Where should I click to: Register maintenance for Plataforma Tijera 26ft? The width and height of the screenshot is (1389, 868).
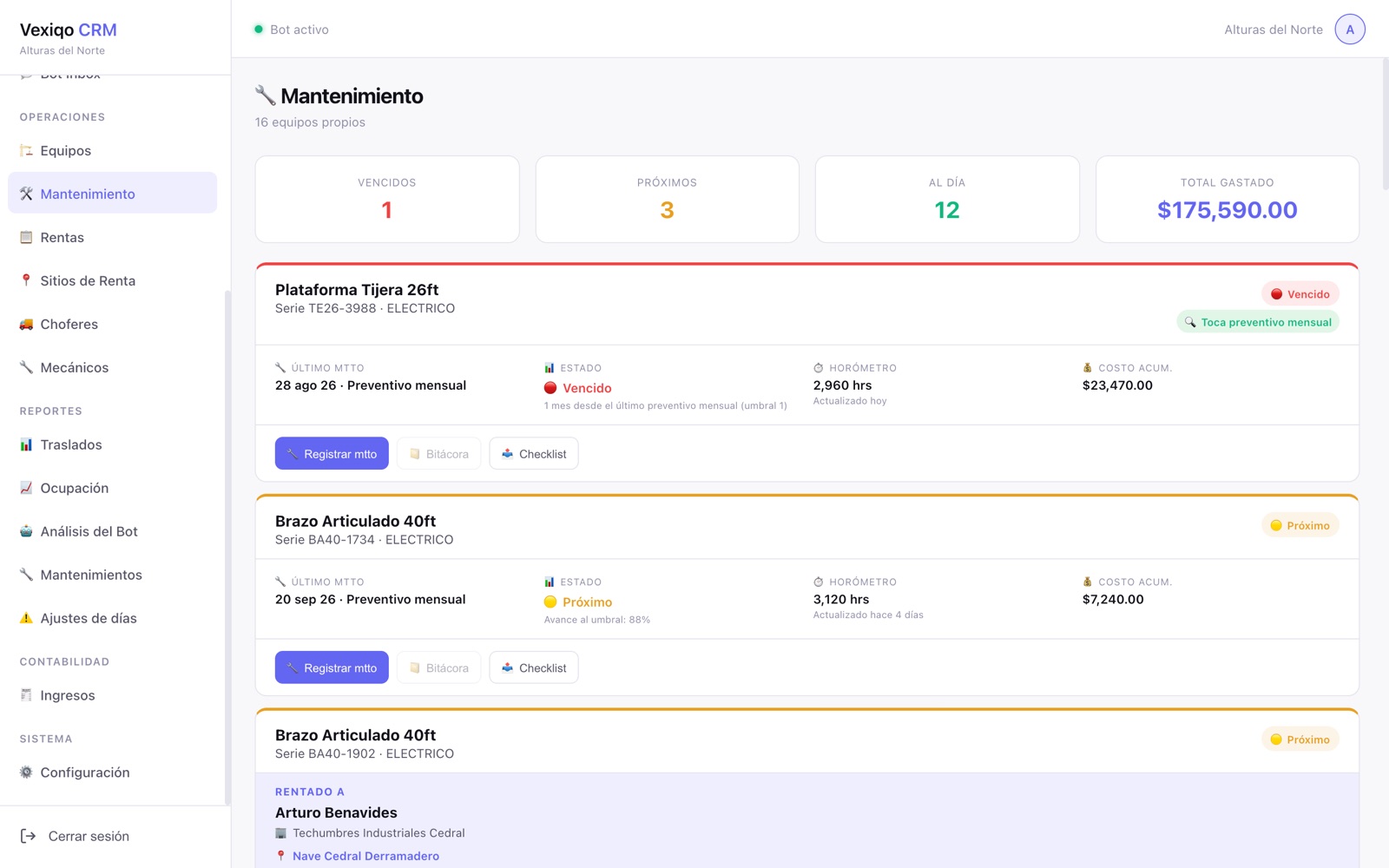[x=332, y=453]
